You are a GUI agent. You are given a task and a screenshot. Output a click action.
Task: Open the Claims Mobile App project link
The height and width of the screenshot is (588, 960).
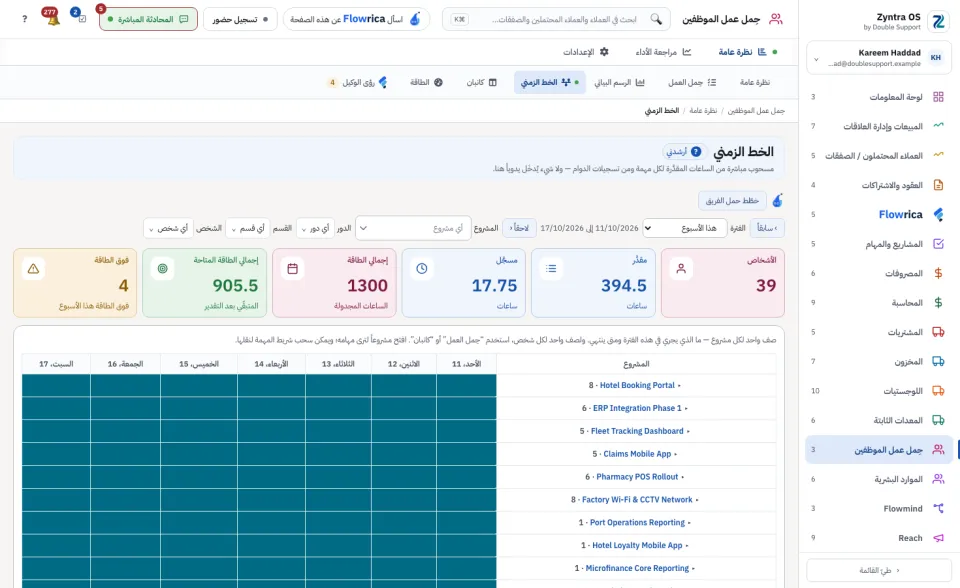637,454
